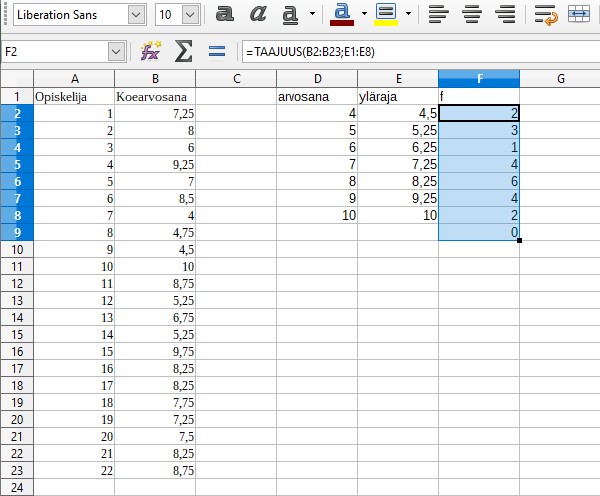This screenshot has height=496, width=600.
Task: Center text horizontally in cell
Action: pos(471,14)
